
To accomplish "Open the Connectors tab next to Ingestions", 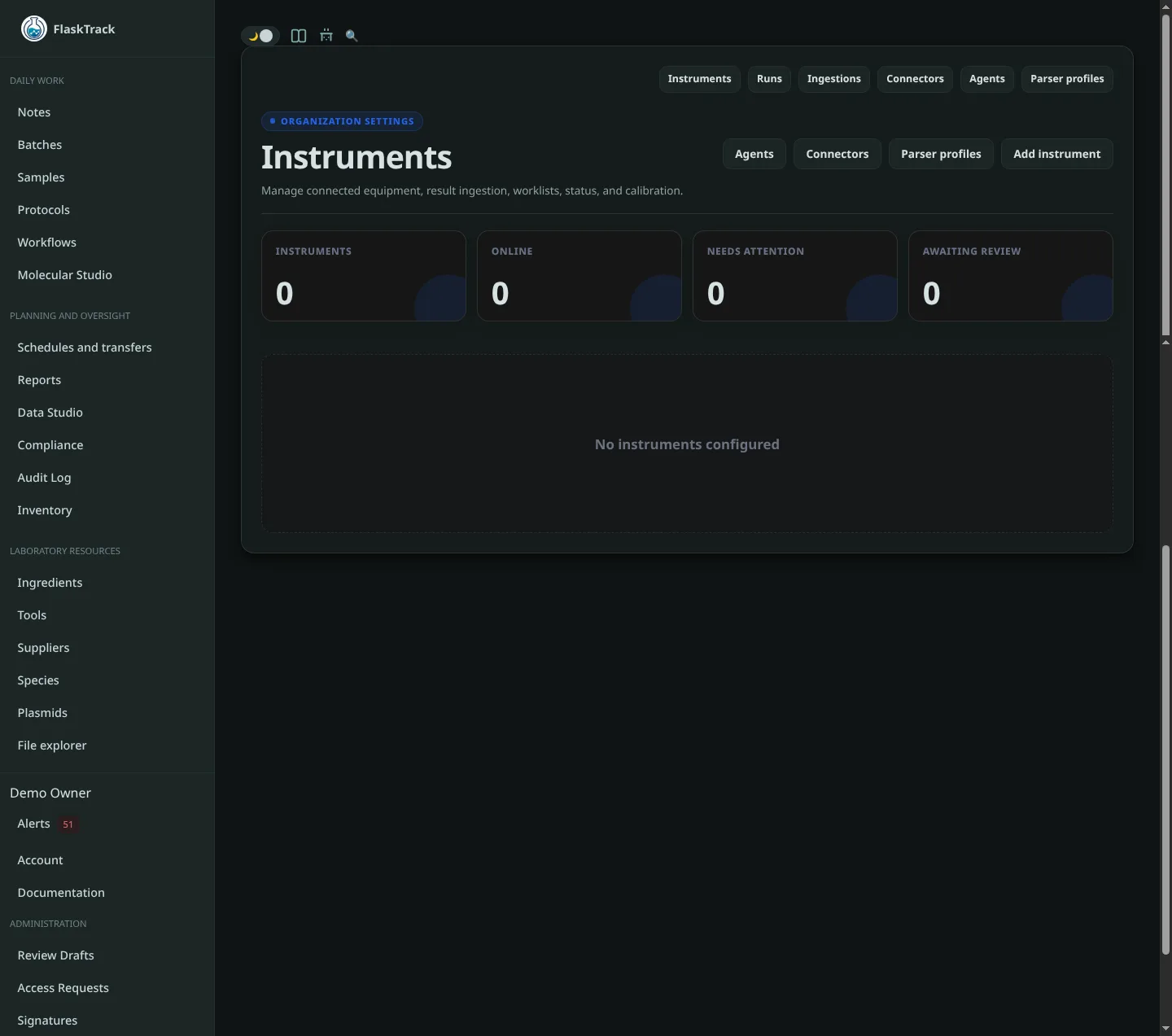I will pyautogui.click(x=915, y=79).
